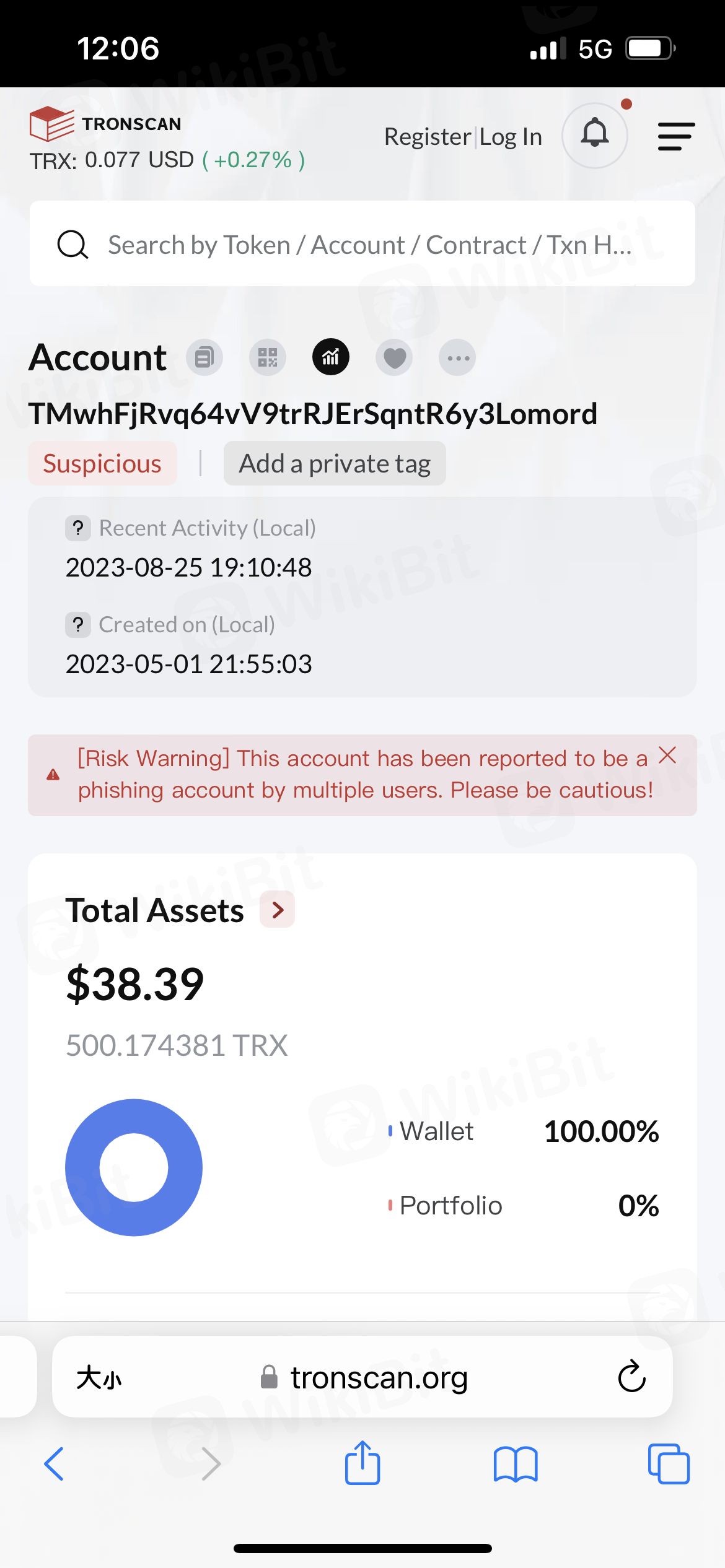The height and width of the screenshot is (1568, 725).
Task: Reload the tronscan.org page
Action: (x=632, y=1377)
